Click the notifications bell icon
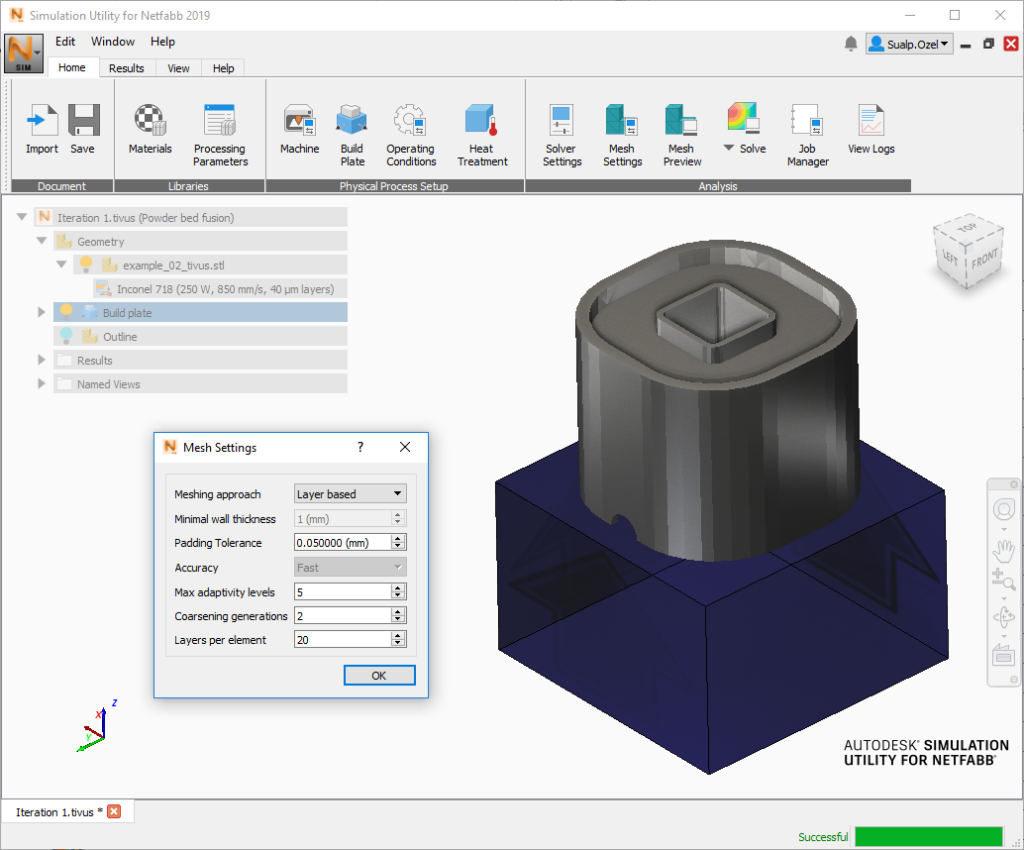 tap(850, 44)
